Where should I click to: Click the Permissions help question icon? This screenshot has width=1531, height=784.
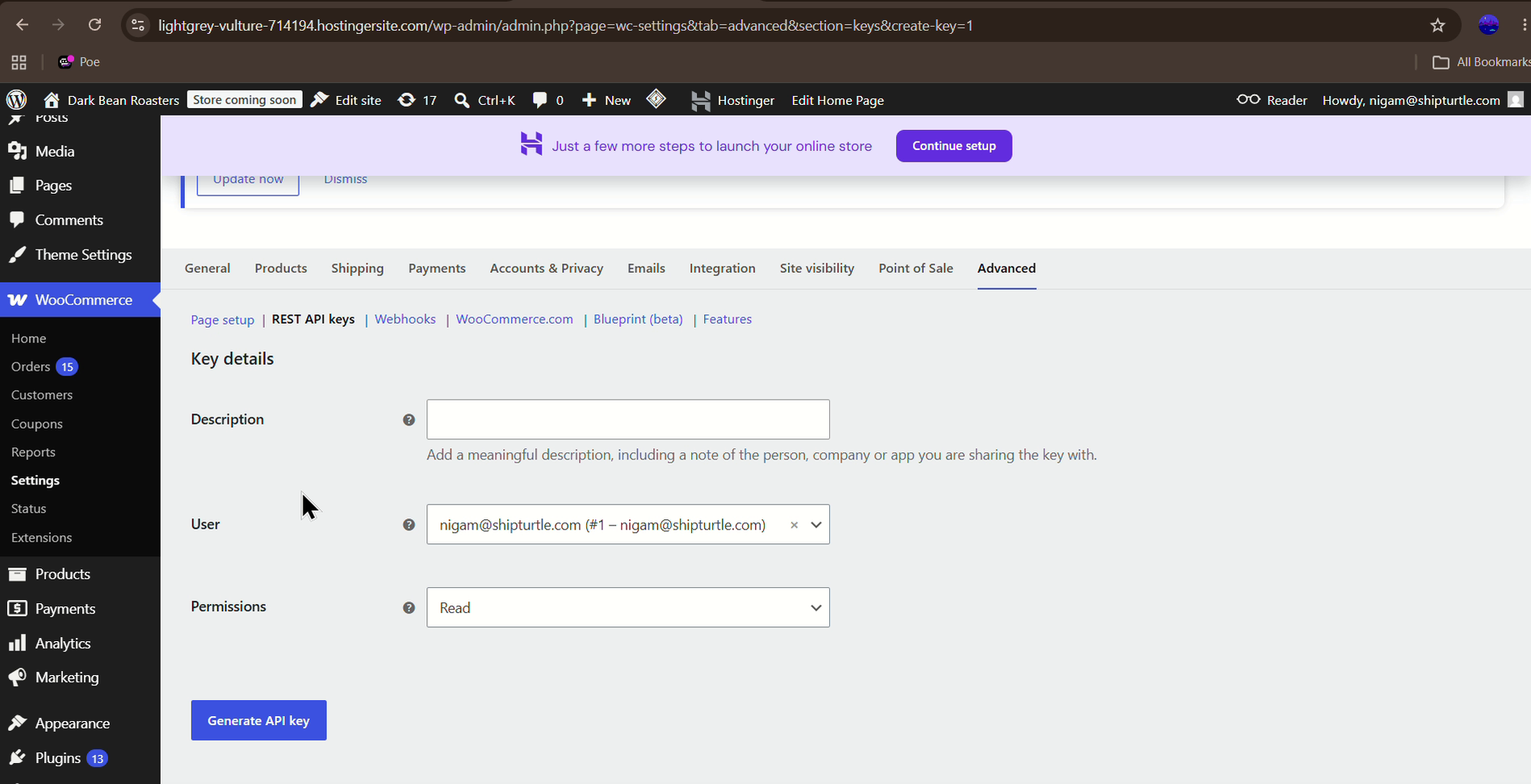(409, 608)
